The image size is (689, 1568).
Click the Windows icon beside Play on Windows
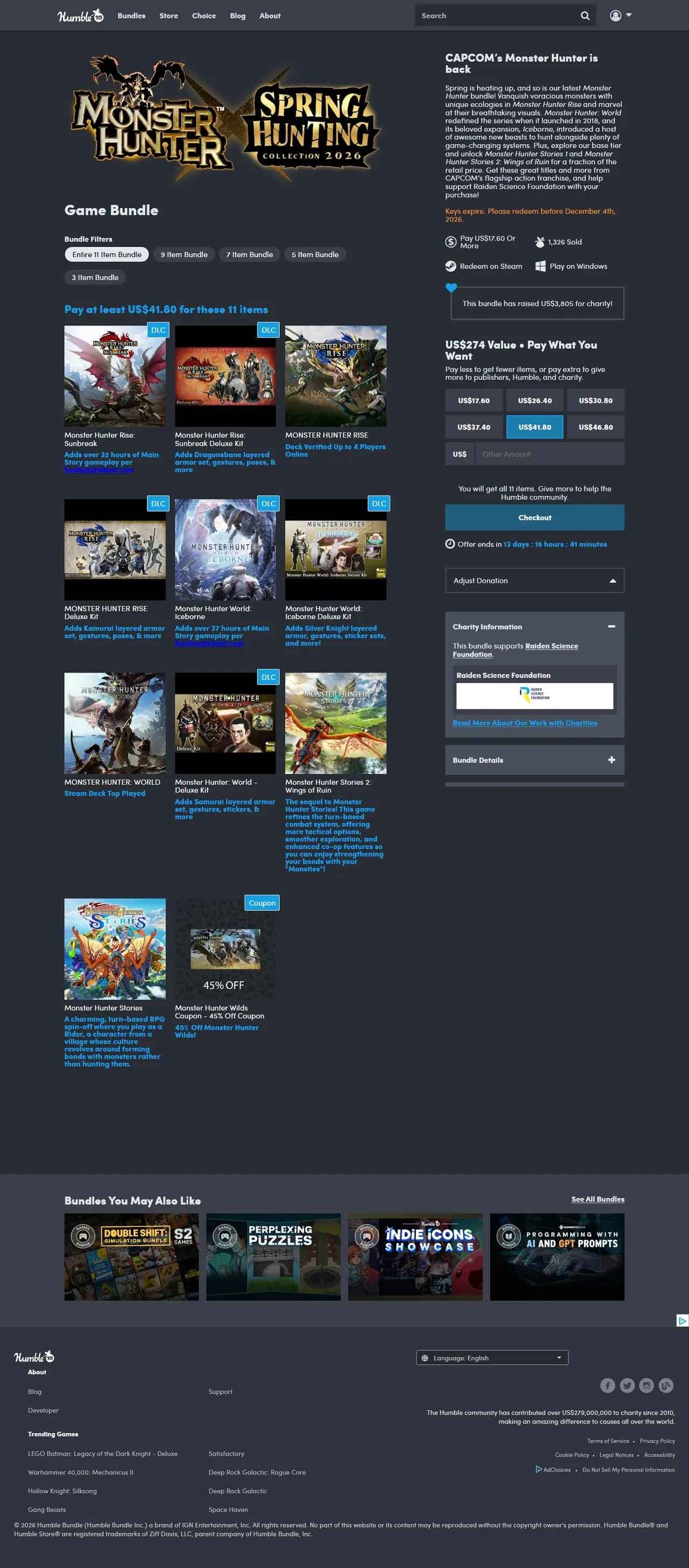click(540, 266)
